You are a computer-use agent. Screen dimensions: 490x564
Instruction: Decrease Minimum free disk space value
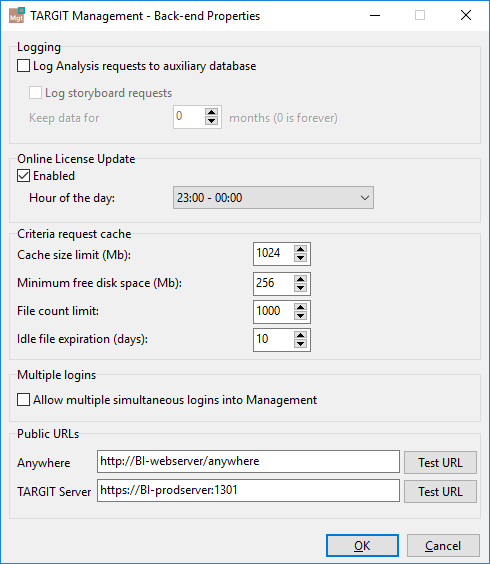[x=300, y=288]
